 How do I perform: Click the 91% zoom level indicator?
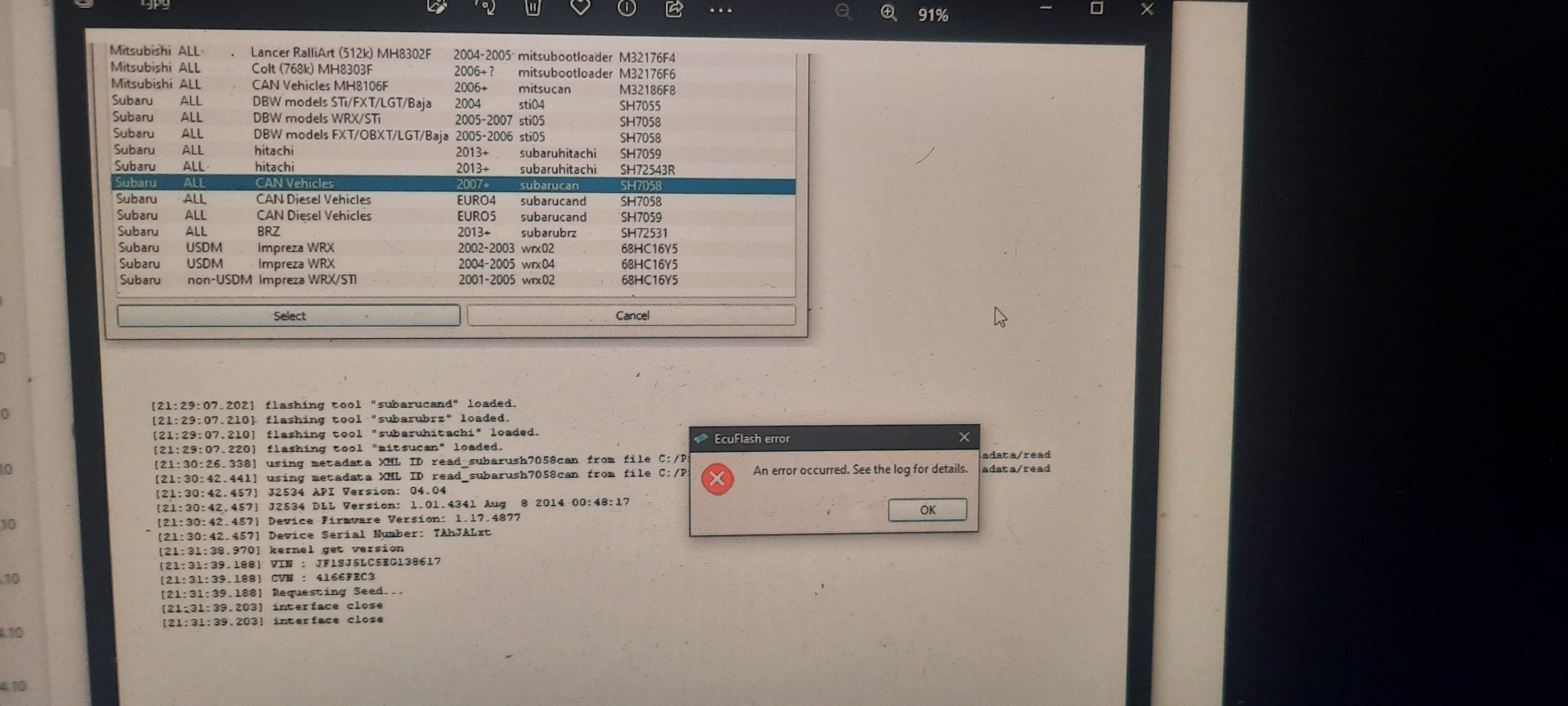933,16
